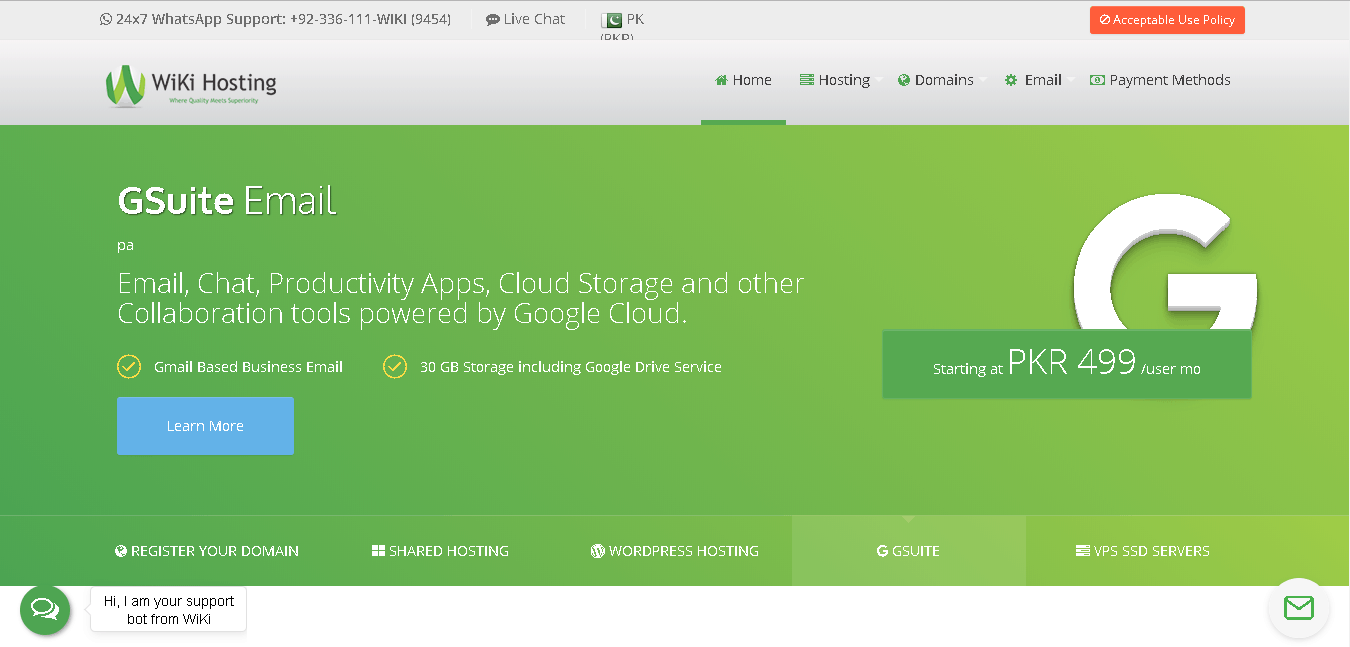The height and width of the screenshot is (647, 1350).
Task: Expand the Hosting menu dropdown arrow
Action: pos(880,80)
